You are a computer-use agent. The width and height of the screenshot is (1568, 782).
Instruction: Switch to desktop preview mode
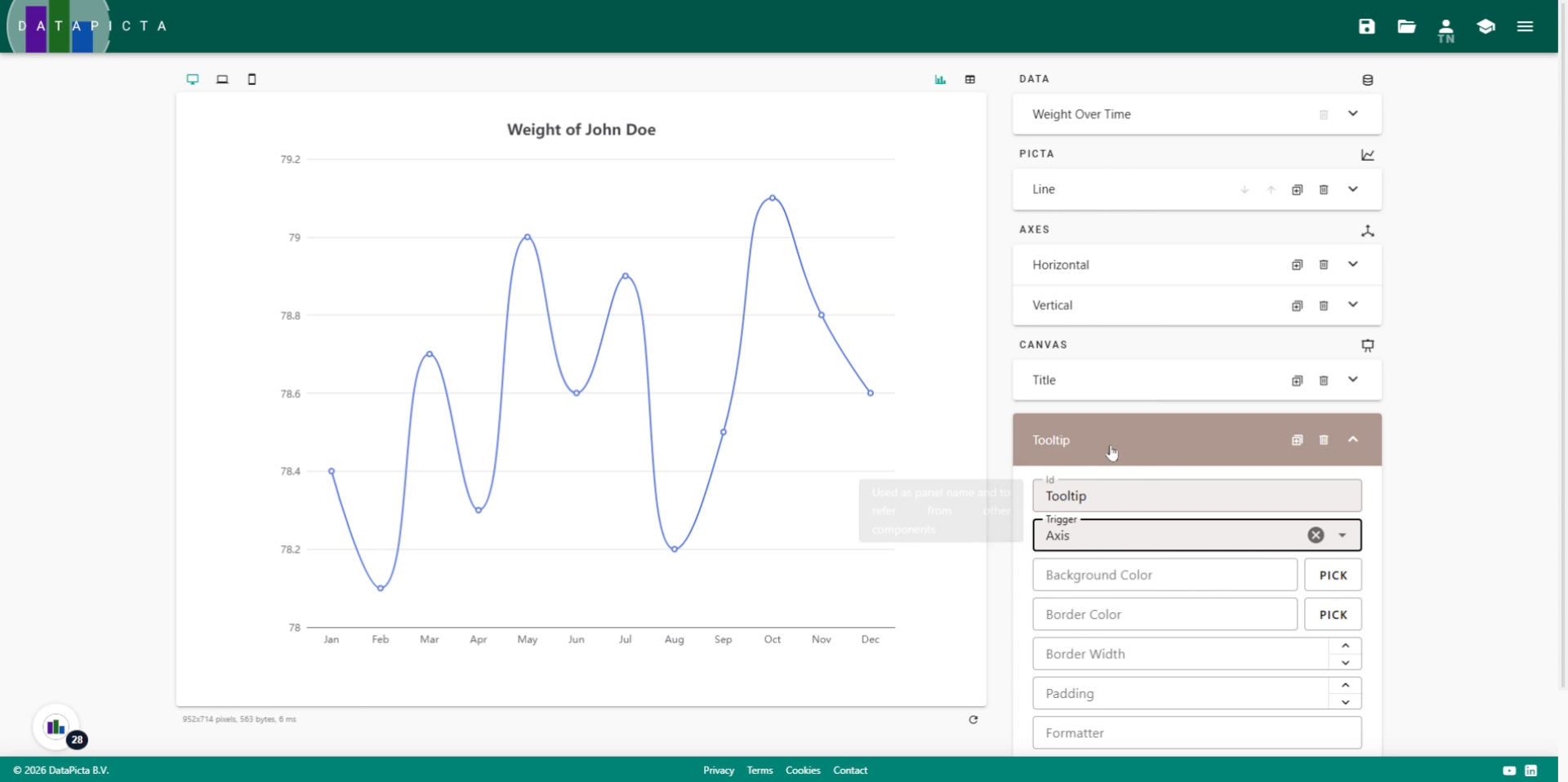tap(193, 79)
